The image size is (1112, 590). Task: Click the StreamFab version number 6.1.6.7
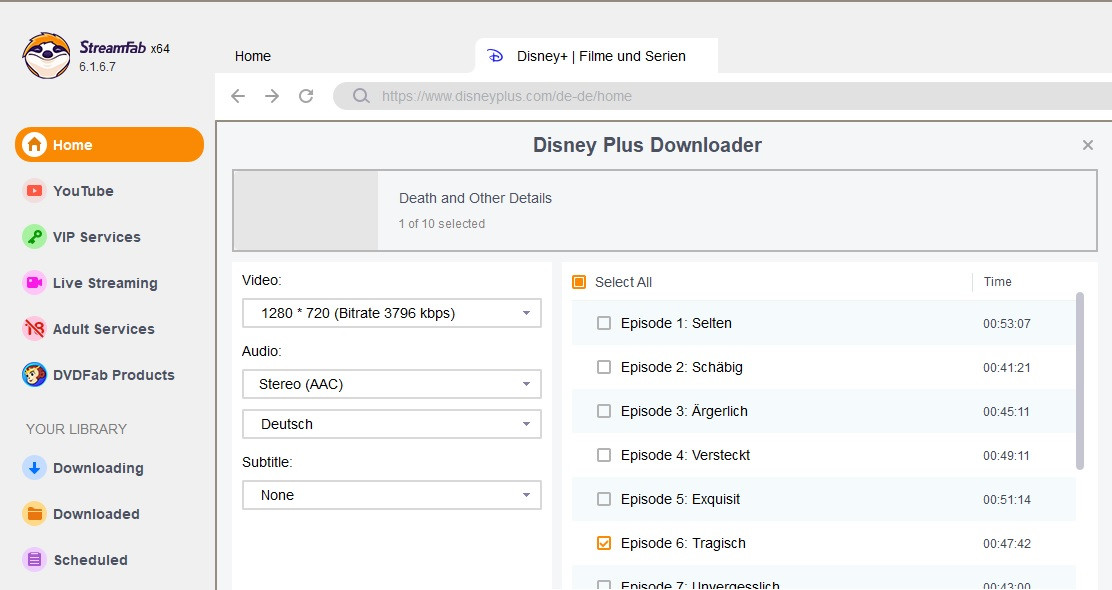[97, 67]
